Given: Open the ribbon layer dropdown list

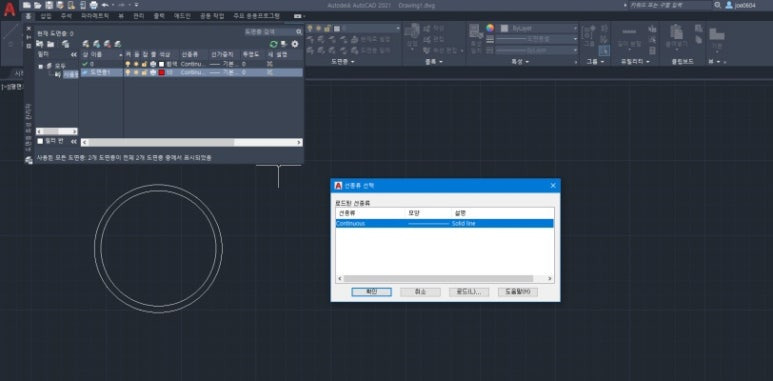Looking at the screenshot, I should [x=398, y=29].
